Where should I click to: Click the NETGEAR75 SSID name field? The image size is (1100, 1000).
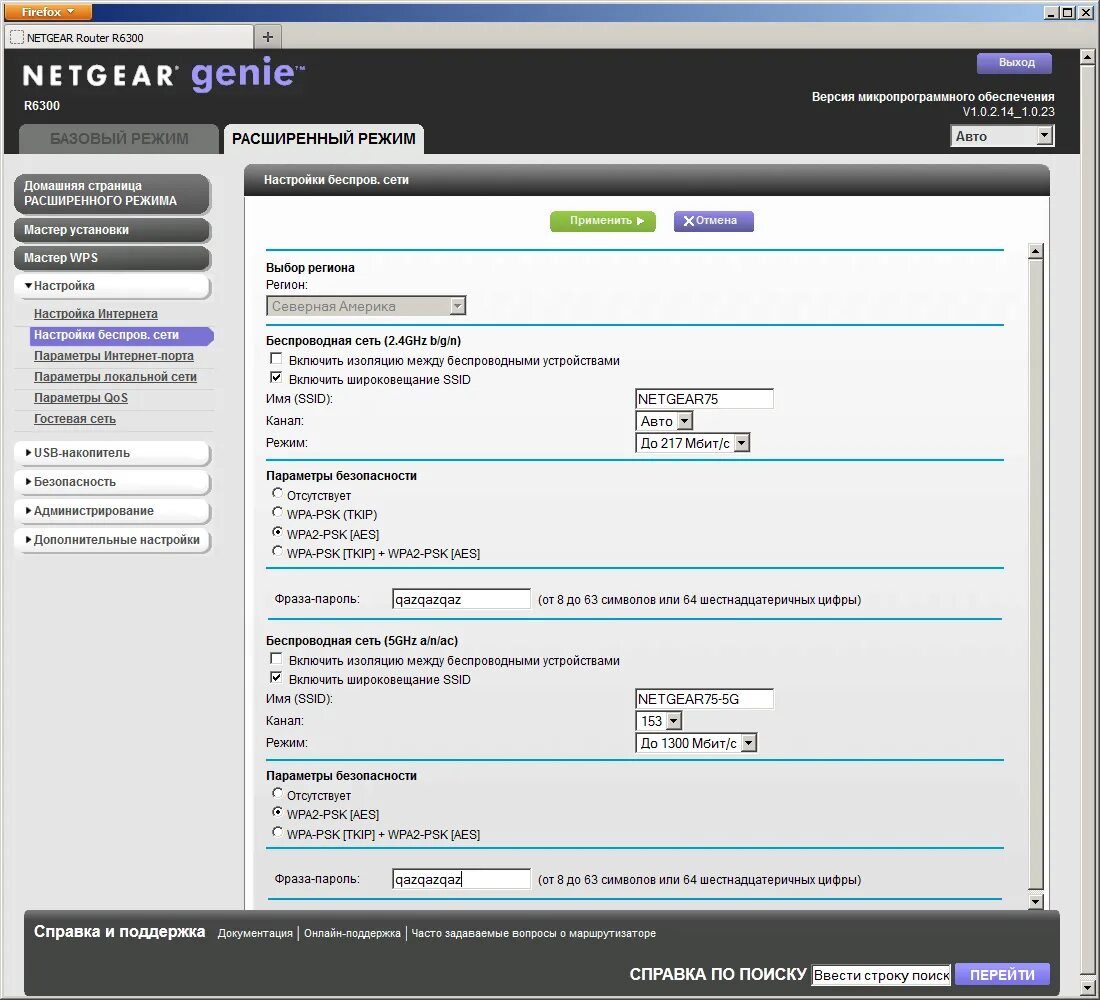coord(704,399)
